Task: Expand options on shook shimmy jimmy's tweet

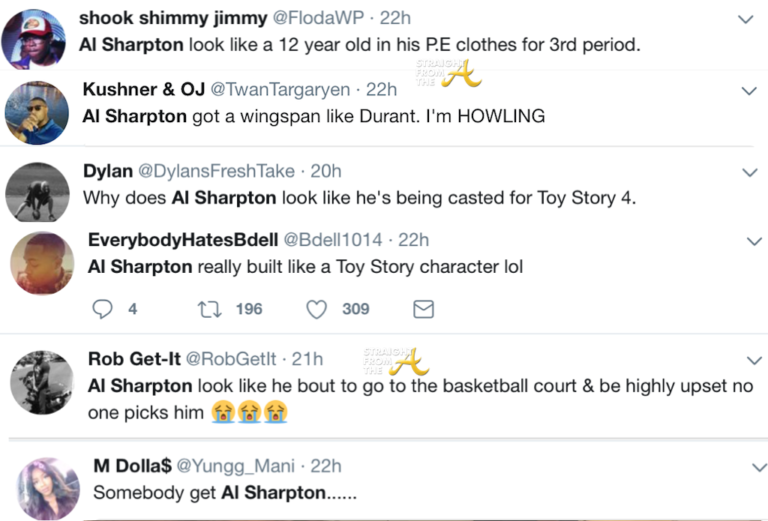Action: pyautogui.click(x=745, y=19)
